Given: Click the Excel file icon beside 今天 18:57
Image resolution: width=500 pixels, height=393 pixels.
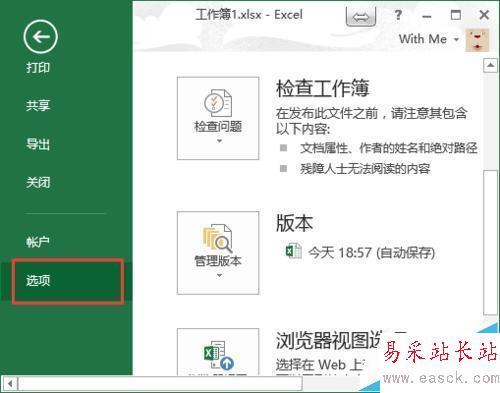Looking at the screenshot, I should coord(293,251).
